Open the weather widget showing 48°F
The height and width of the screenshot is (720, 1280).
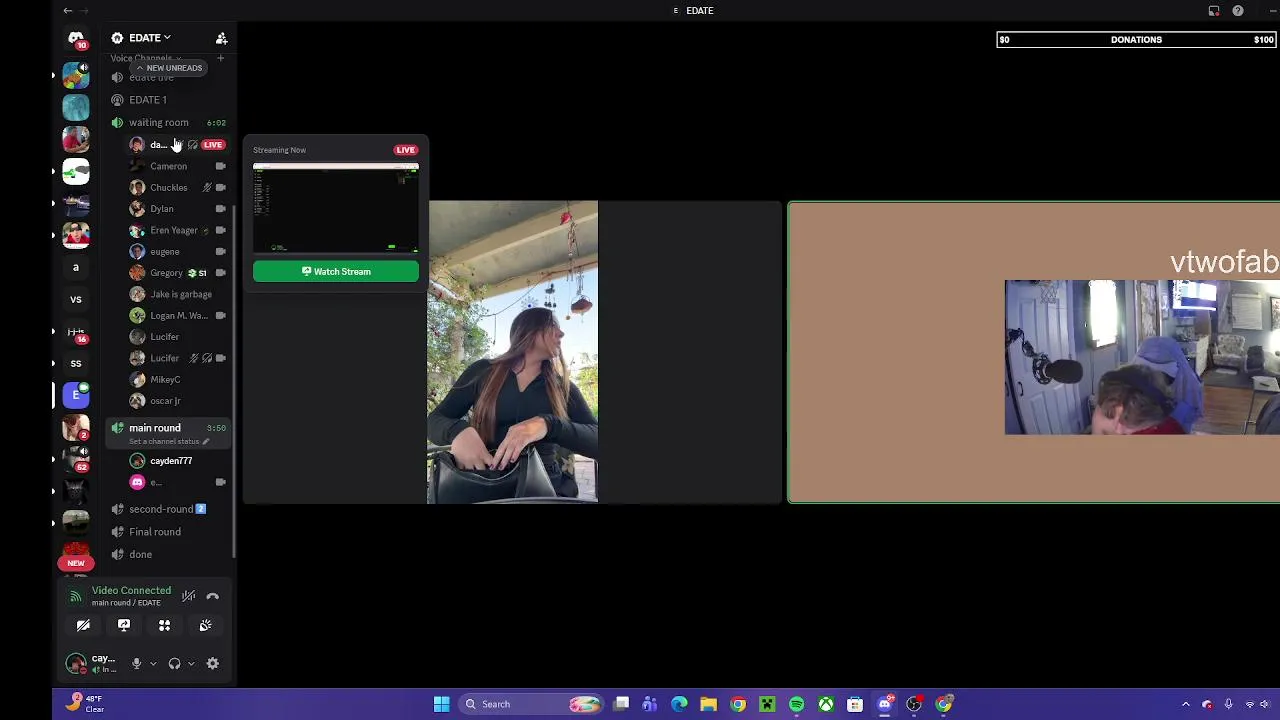(x=84, y=703)
